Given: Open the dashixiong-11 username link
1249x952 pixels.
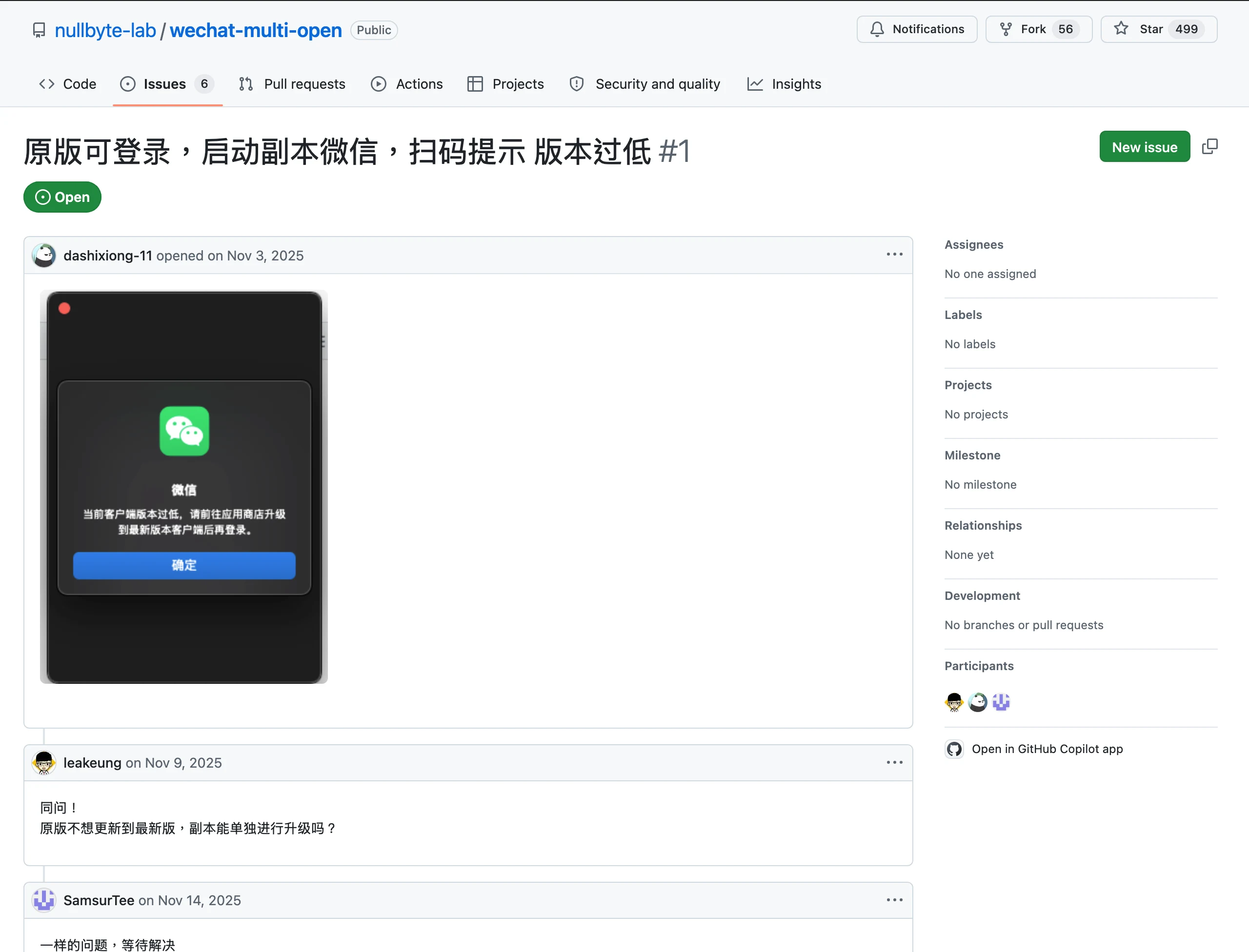Looking at the screenshot, I should [x=108, y=256].
